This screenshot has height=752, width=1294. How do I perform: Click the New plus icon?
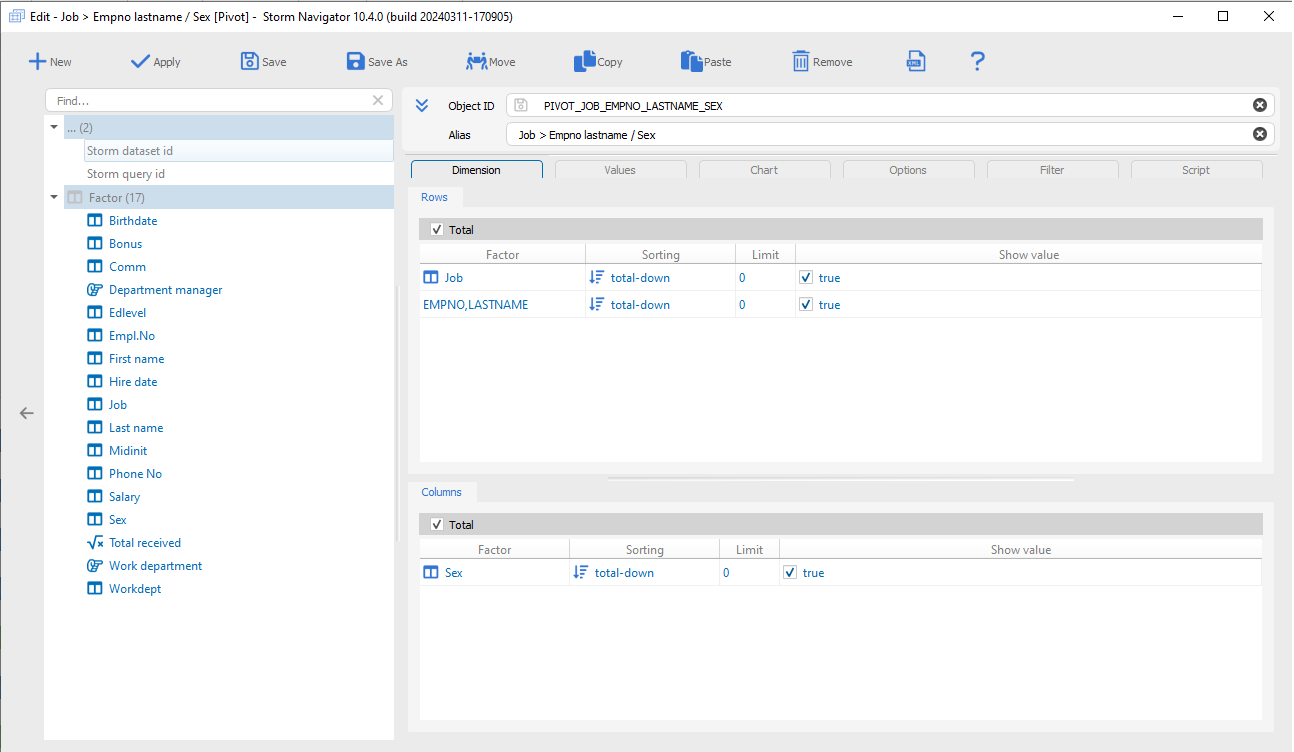37,62
